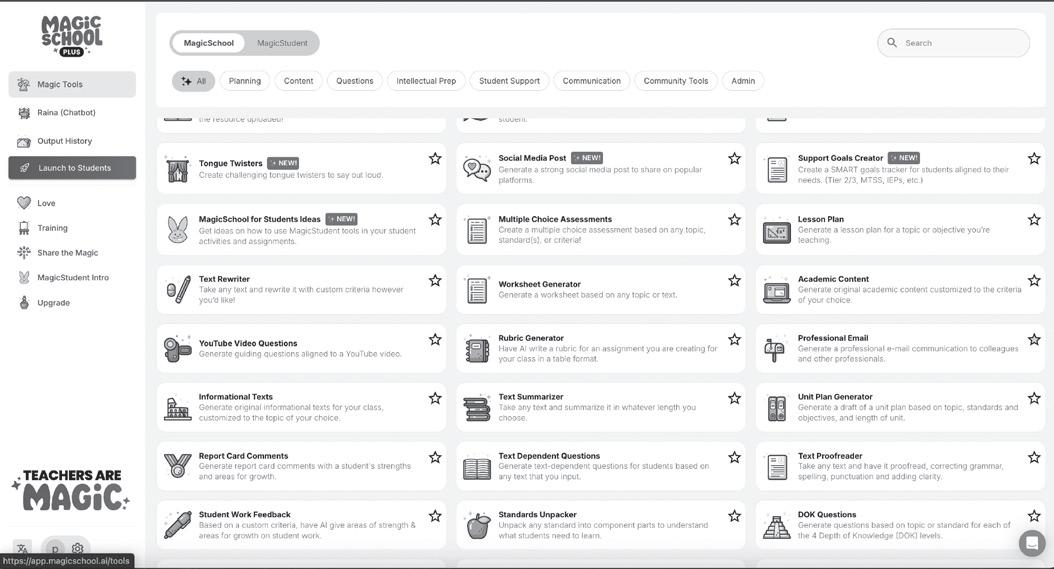Click the Student Work Feedback pen icon

[177, 525]
